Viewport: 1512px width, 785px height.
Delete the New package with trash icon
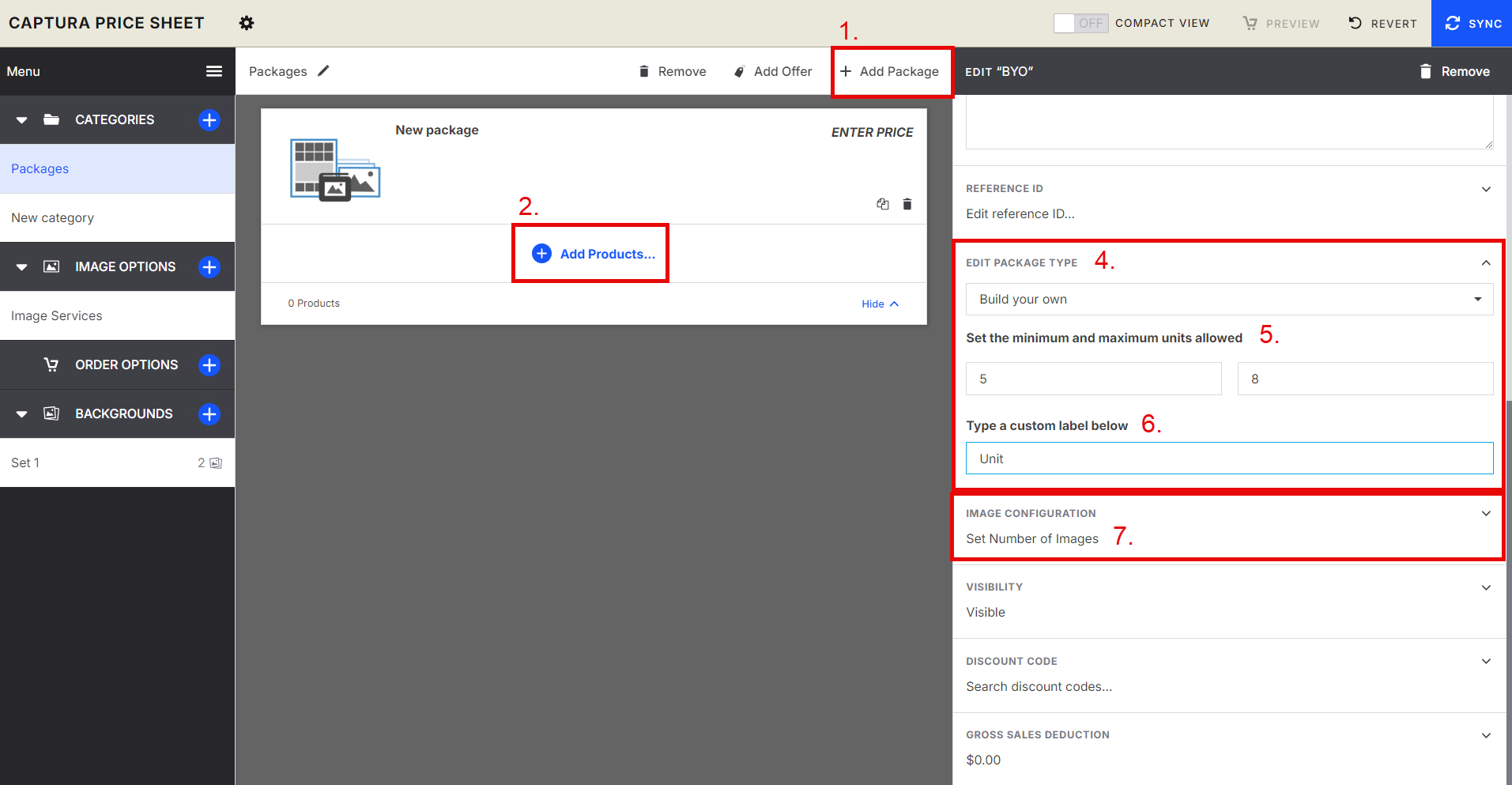point(907,204)
